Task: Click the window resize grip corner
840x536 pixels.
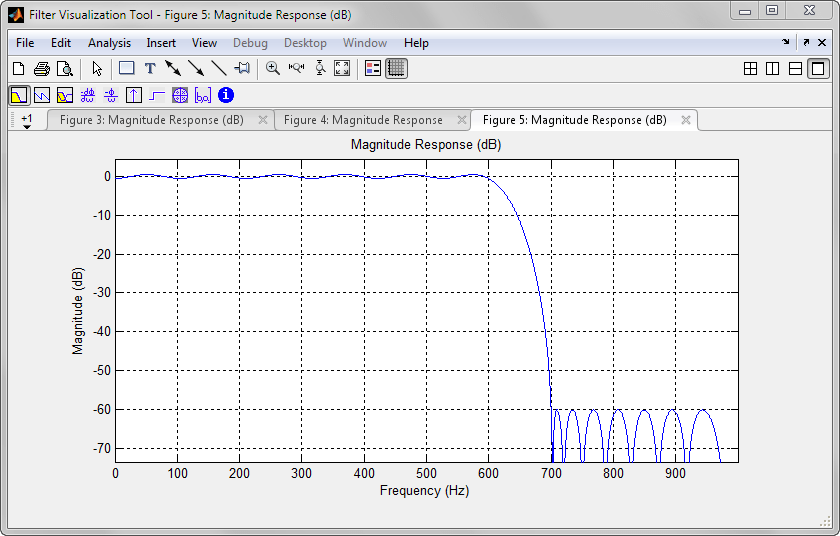Action: point(825,522)
